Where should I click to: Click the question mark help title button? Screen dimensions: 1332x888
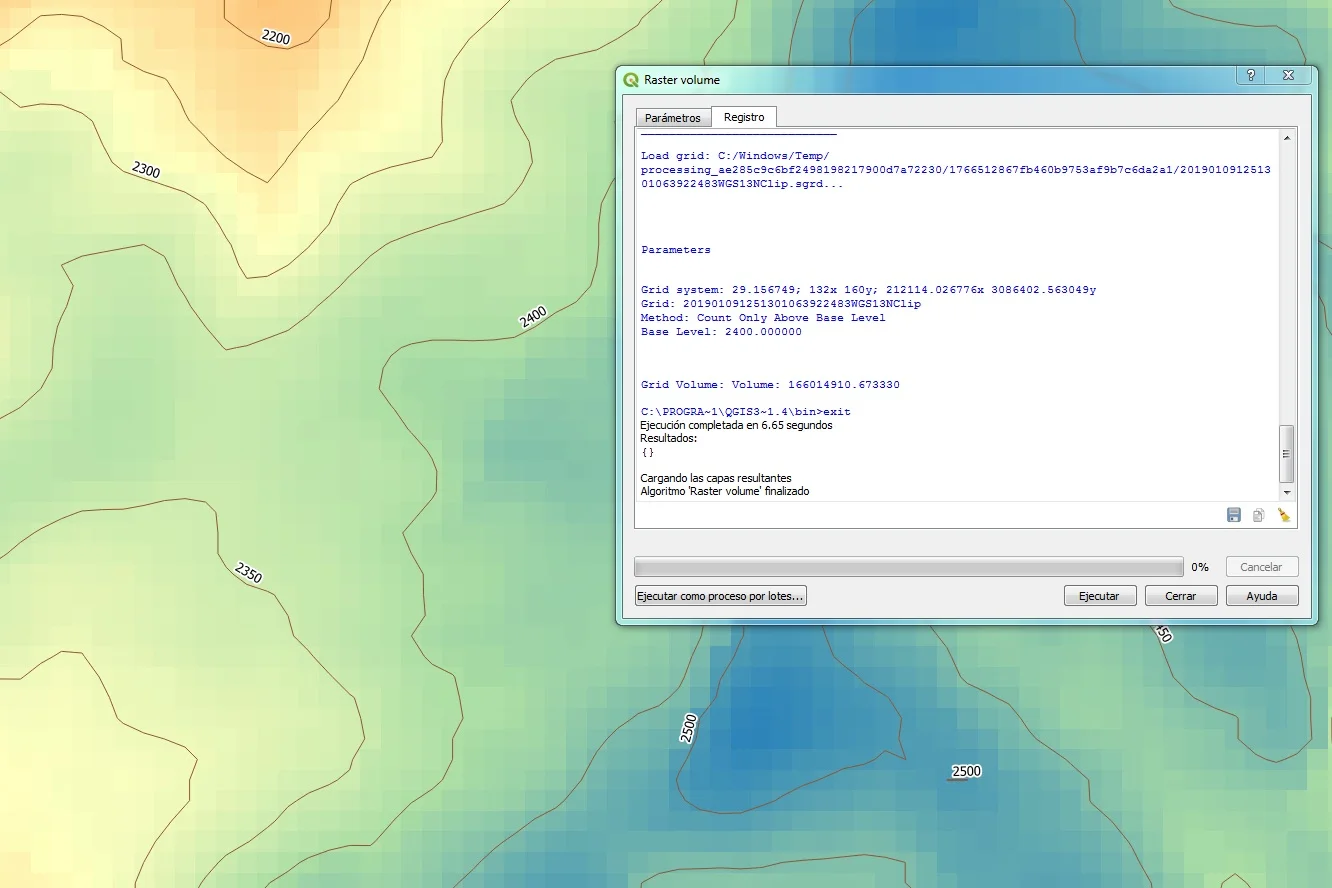click(1251, 75)
